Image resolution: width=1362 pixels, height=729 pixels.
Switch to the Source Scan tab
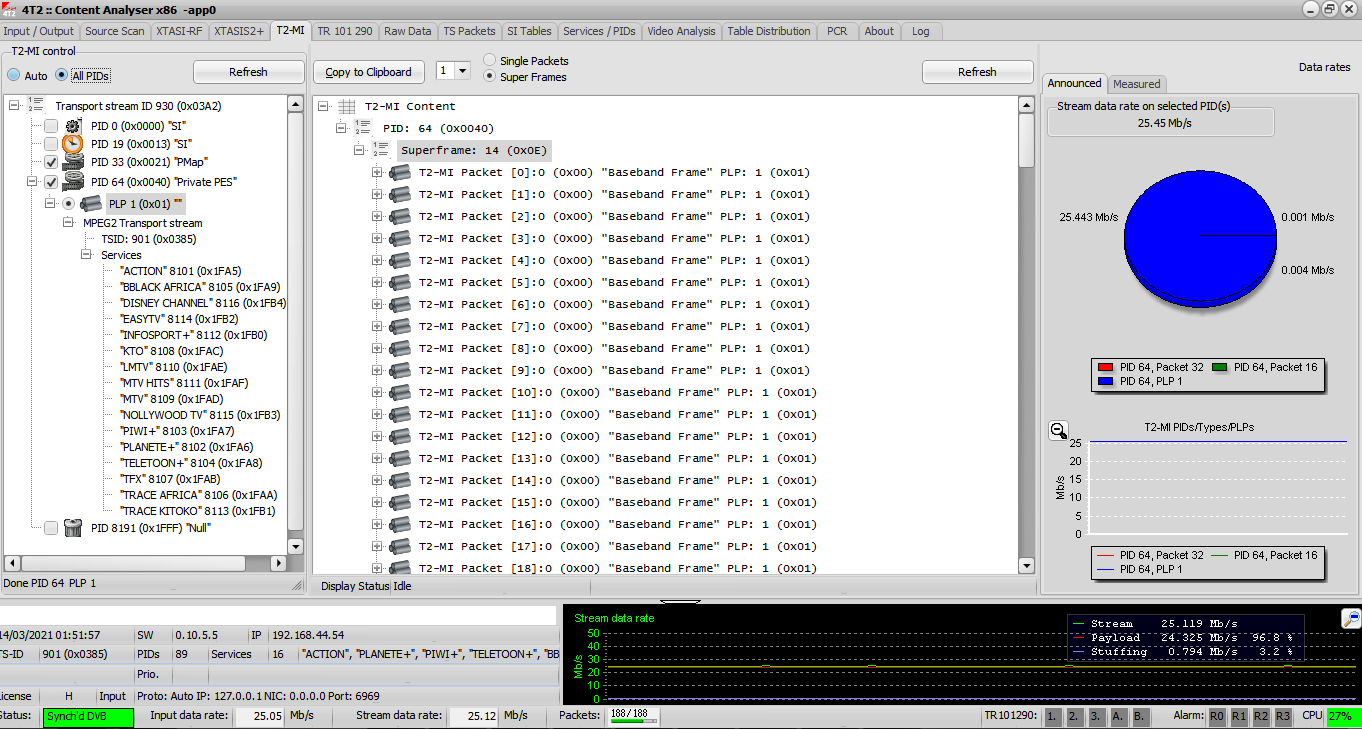click(x=115, y=31)
